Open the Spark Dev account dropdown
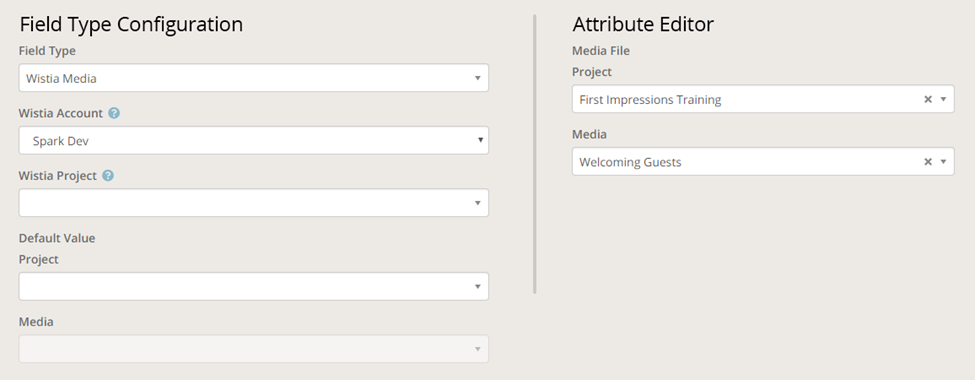 point(254,141)
